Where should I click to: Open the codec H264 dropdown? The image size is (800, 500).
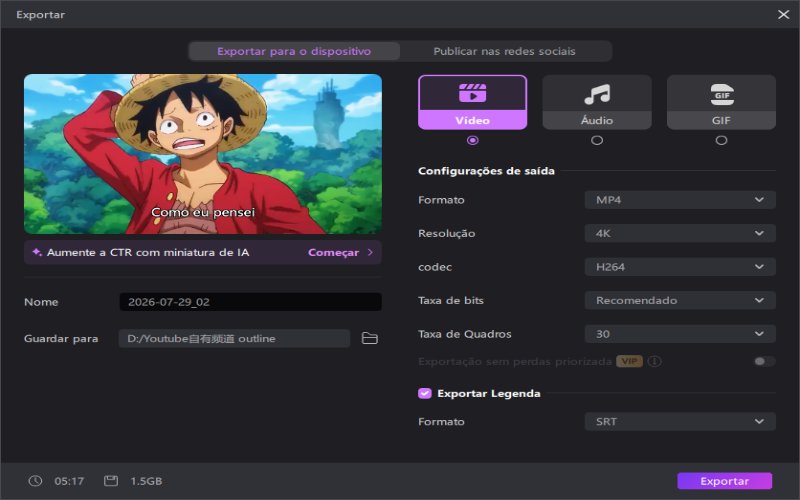click(x=680, y=267)
